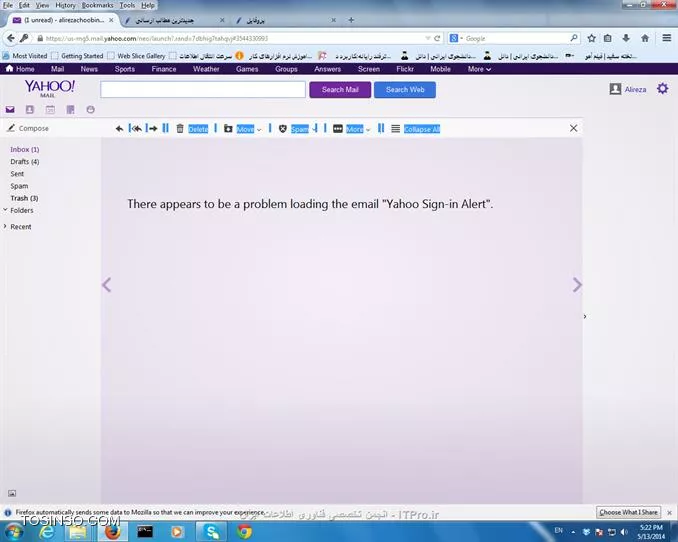This screenshot has height=542, width=678.
Task: Open the Calendar icon
Action: pos(50,110)
